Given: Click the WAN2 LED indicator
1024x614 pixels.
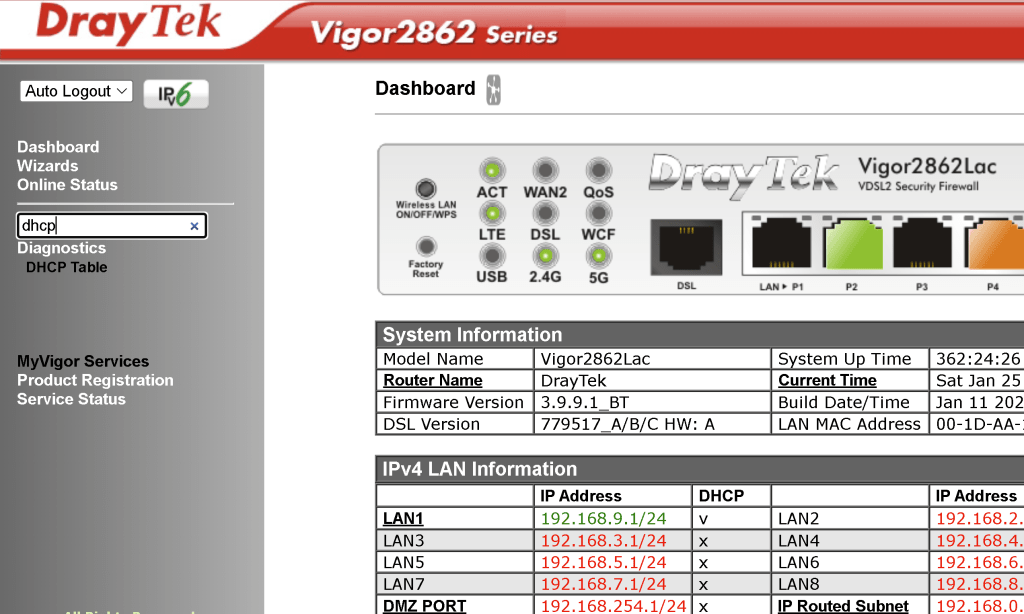Looking at the screenshot, I should coord(545,171).
